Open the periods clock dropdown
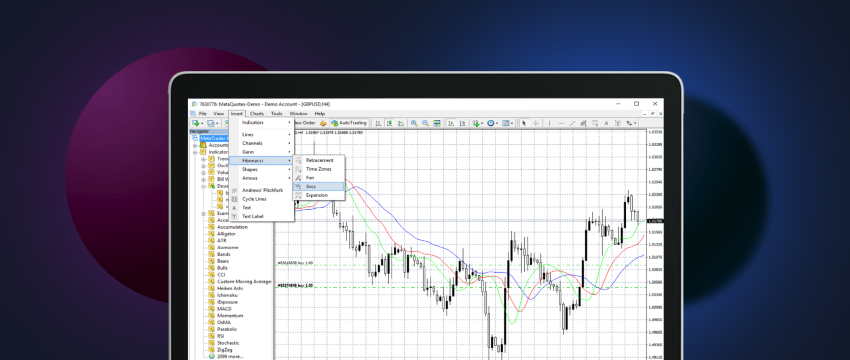 pyautogui.click(x=492, y=123)
